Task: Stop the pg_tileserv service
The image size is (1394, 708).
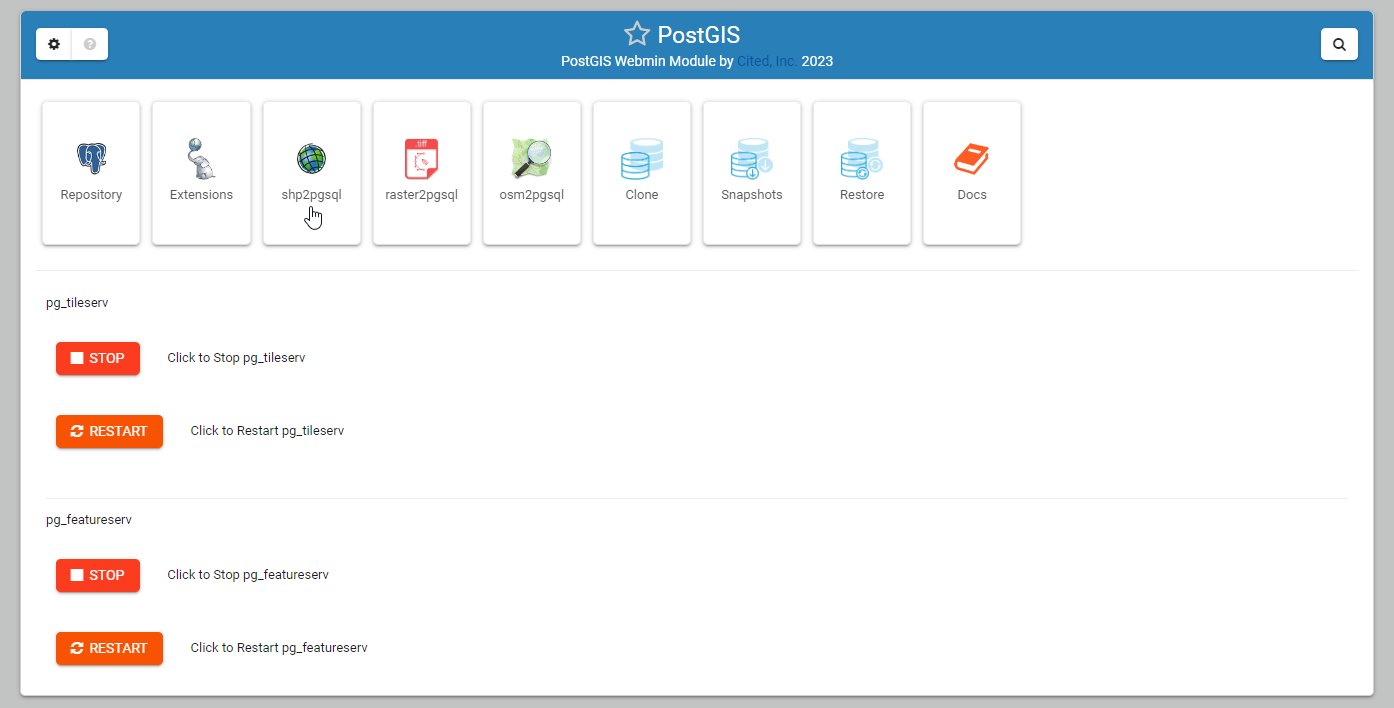Action: point(97,358)
